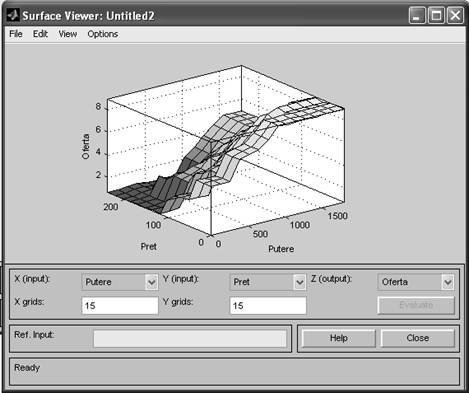Maximize the Surface Viewer window
This screenshot has height=393, width=469.
pyautogui.click(x=436, y=16)
